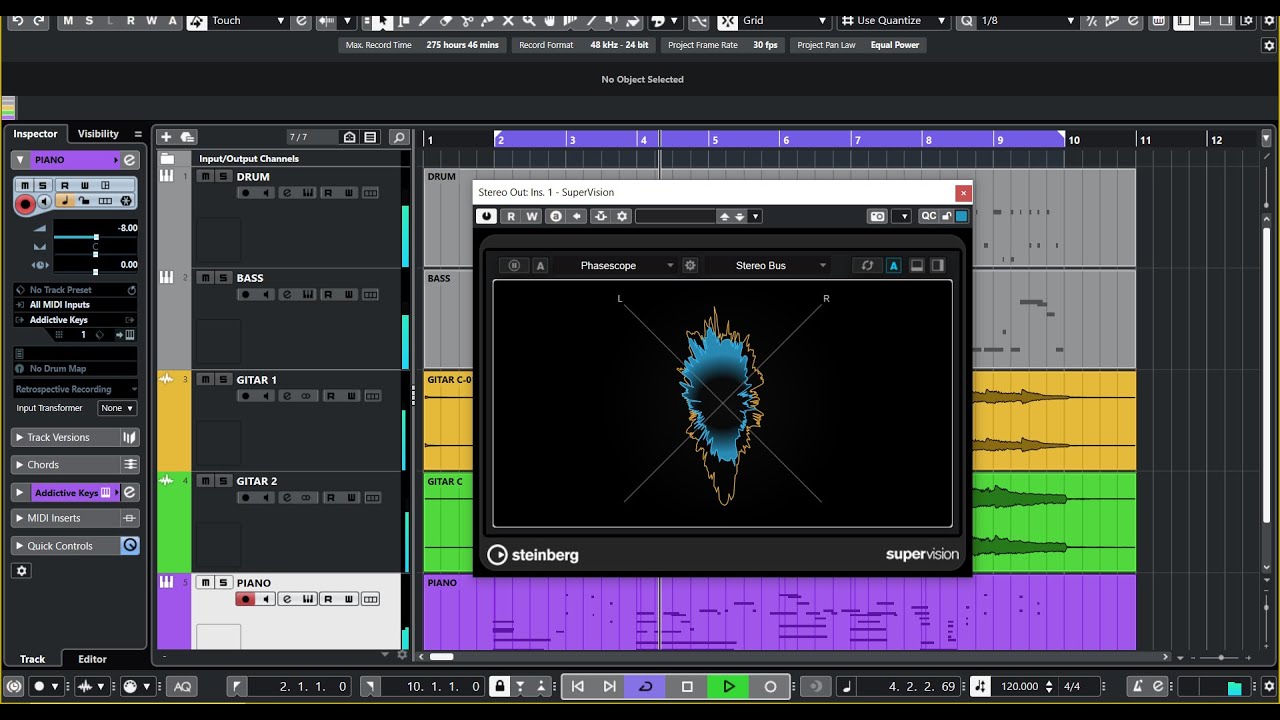Stop playback in transport bar
Image resolution: width=1280 pixels, height=720 pixels.
[687, 686]
